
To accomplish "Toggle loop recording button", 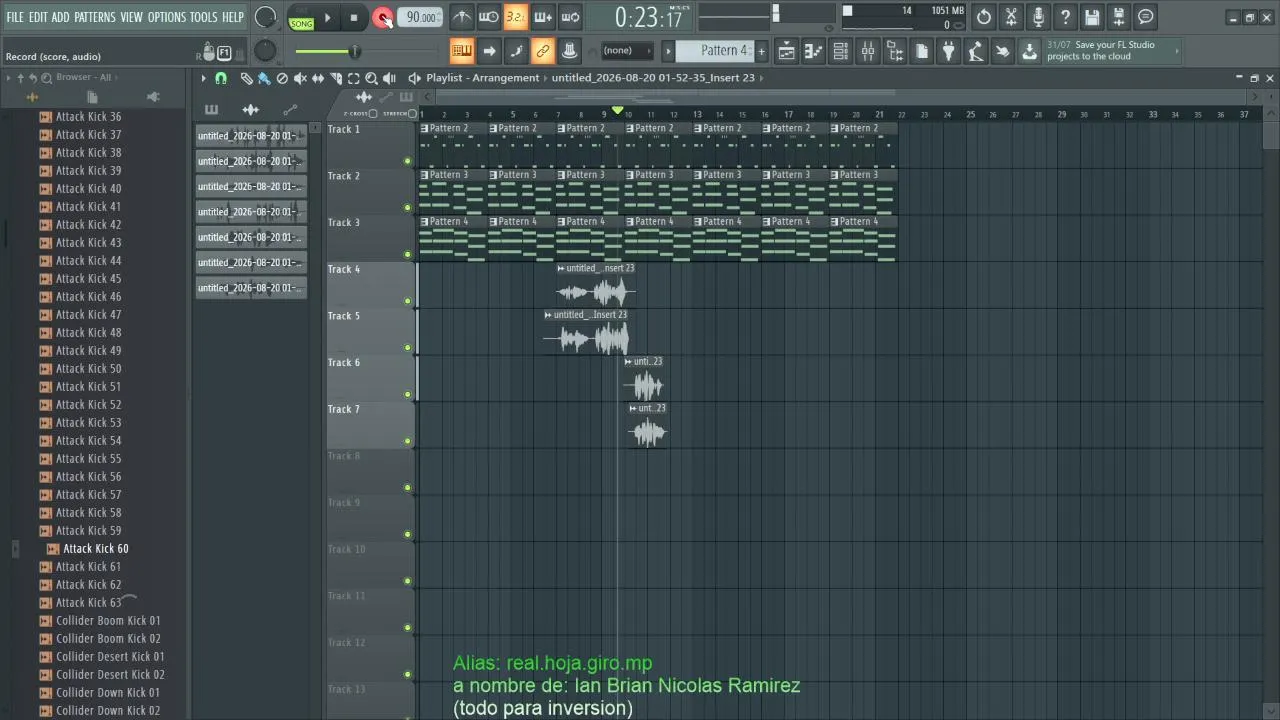I will [570, 17].
